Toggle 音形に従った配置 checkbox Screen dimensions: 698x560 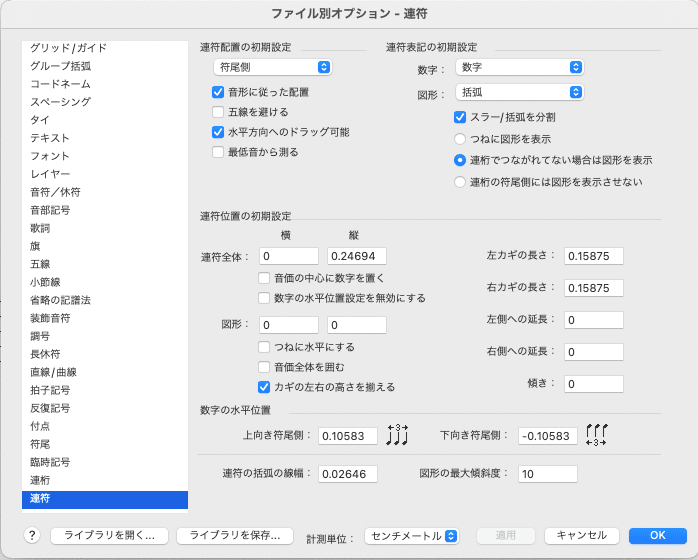[218, 93]
